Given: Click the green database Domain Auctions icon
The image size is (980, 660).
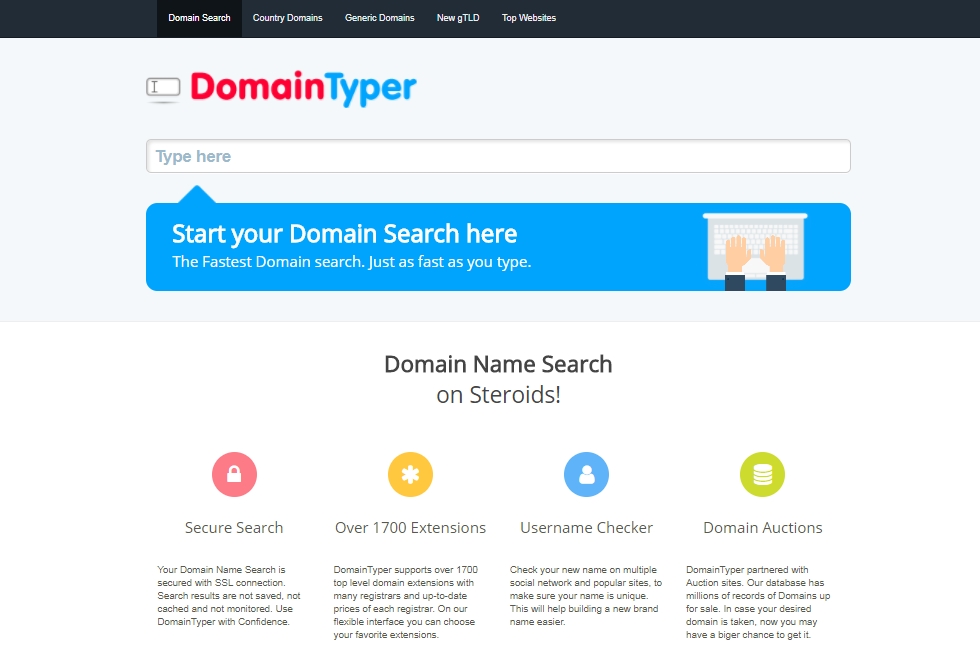Looking at the screenshot, I should tap(762, 474).
